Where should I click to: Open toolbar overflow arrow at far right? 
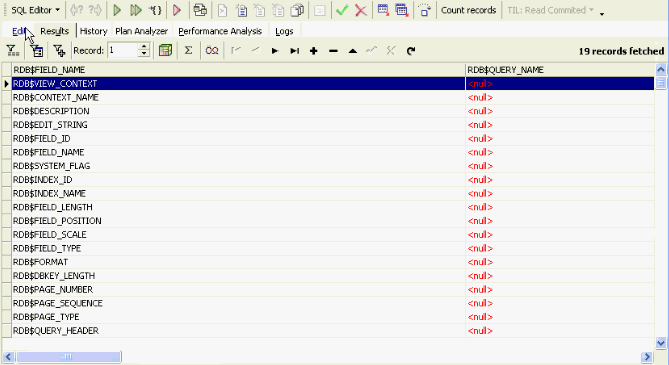[x=602, y=14]
